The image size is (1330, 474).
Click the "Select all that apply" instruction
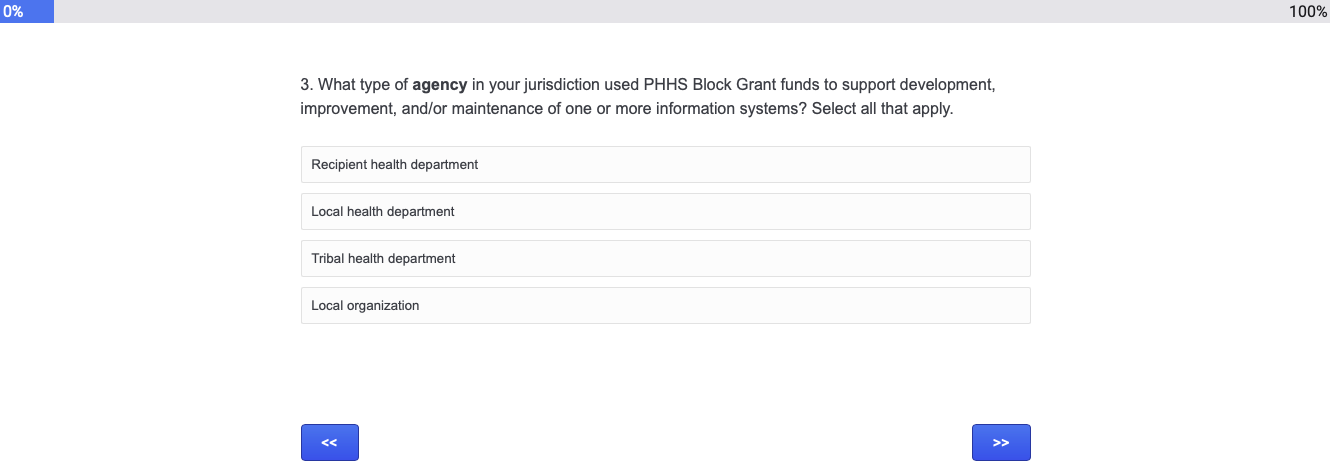pos(882,108)
